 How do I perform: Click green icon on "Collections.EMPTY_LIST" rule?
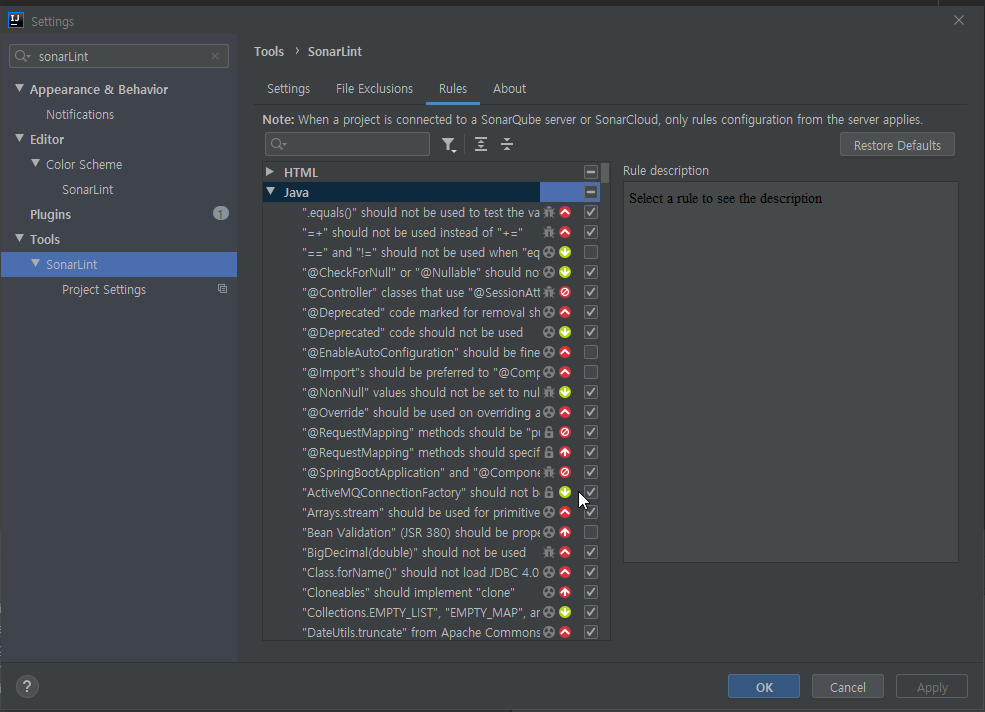click(x=565, y=612)
